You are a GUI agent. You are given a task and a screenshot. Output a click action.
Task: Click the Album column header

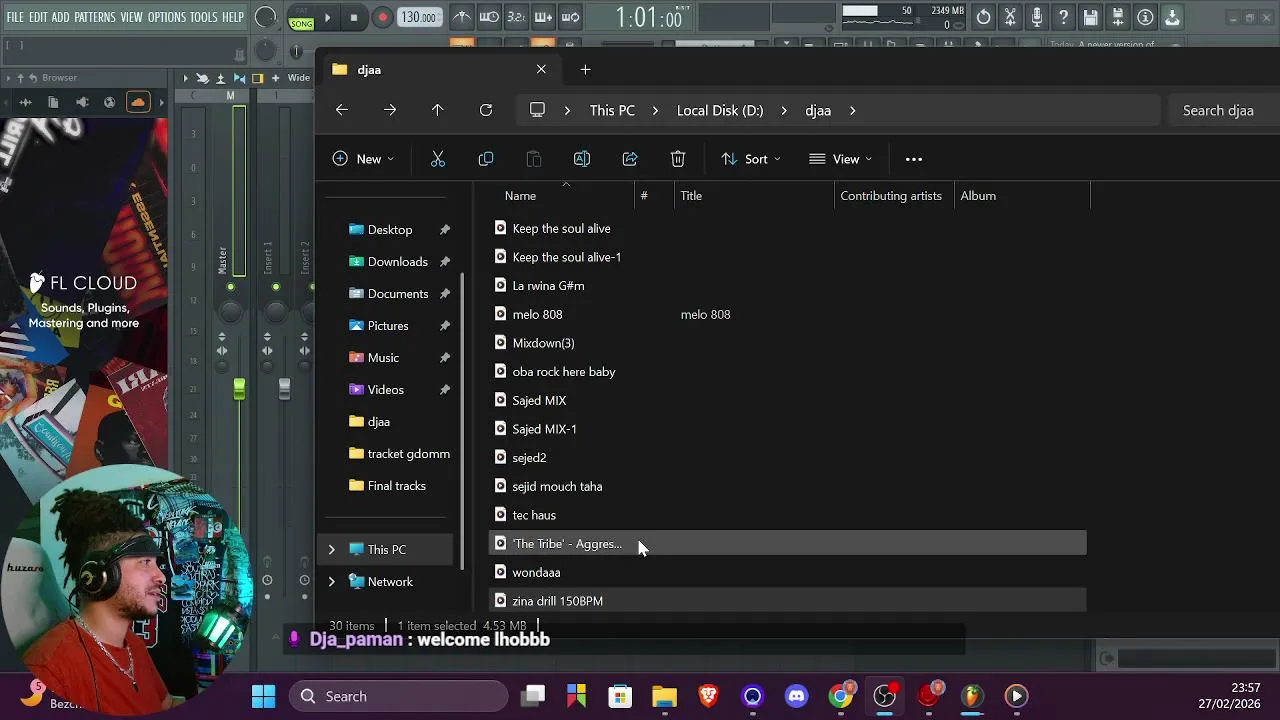1021,195
